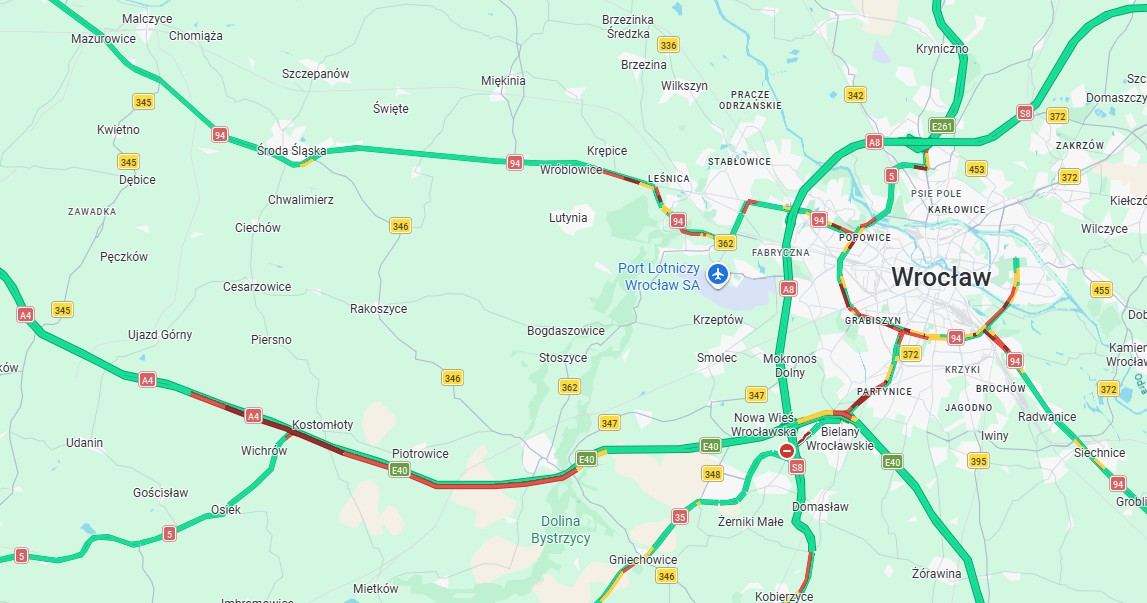This screenshot has height=603, width=1147.
Task: Click the 455 road marker east of Wrocław
Action: coord(1101,290)
